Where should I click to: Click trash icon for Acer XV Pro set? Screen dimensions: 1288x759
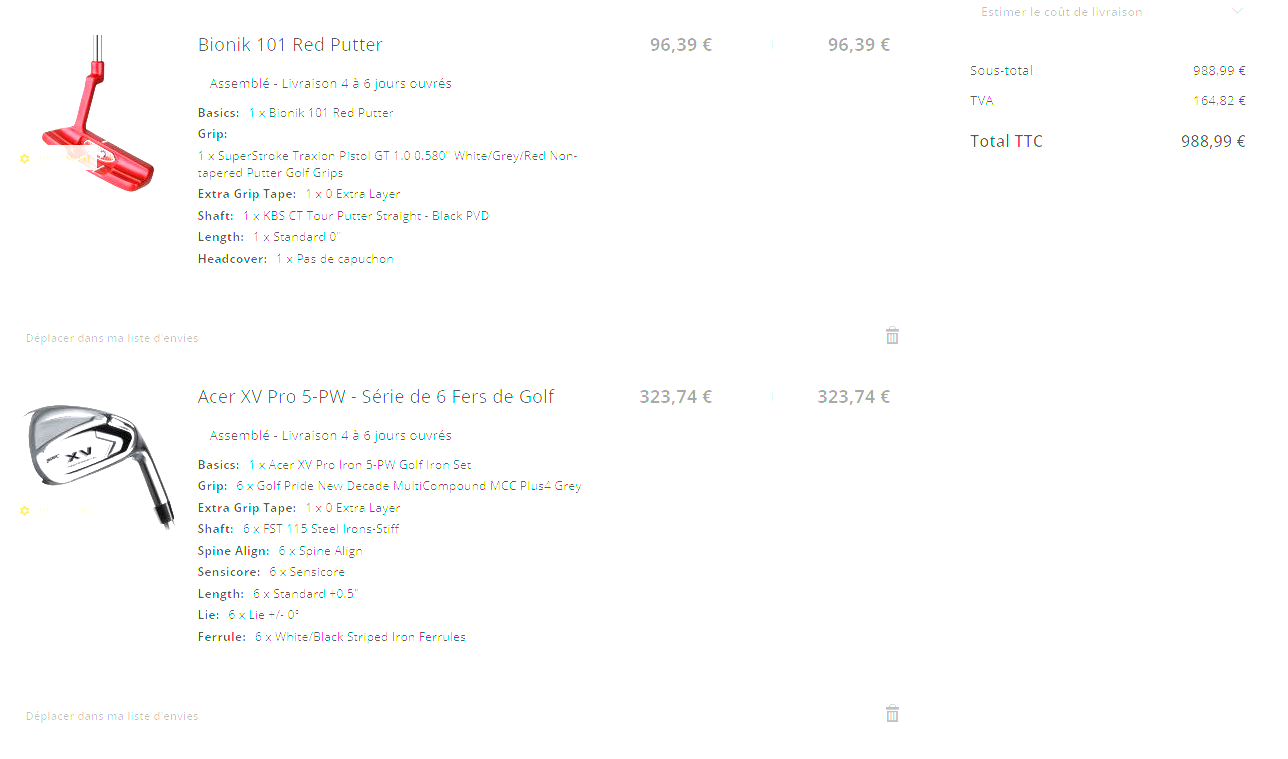892,714
